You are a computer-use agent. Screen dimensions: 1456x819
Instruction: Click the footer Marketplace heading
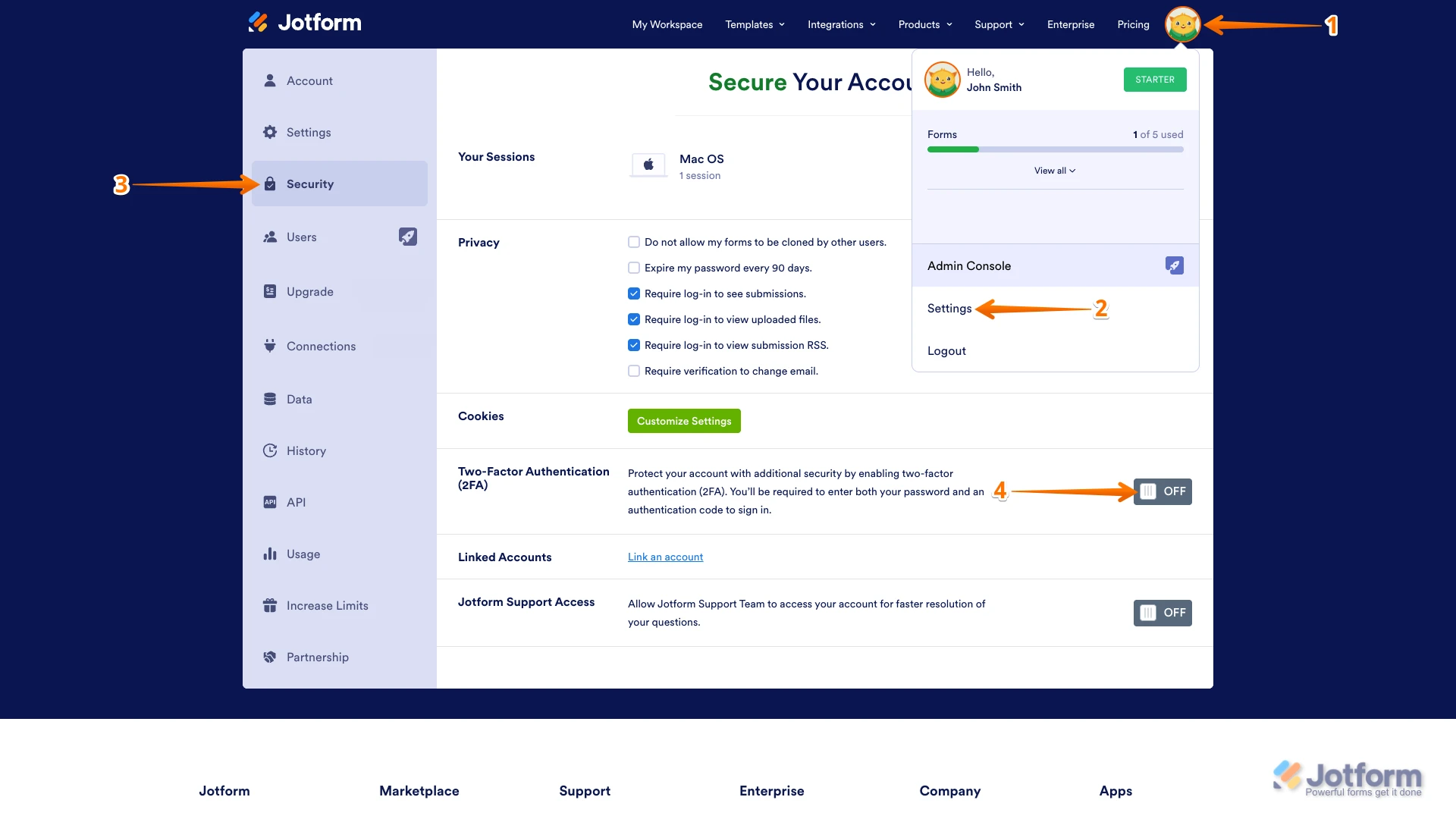tap(419, 791)
